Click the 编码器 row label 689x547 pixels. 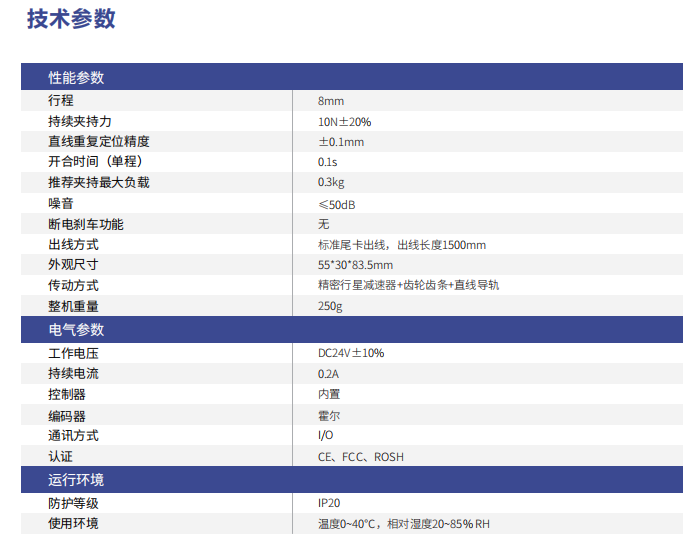pyautogui.click(x=67, y=415)
